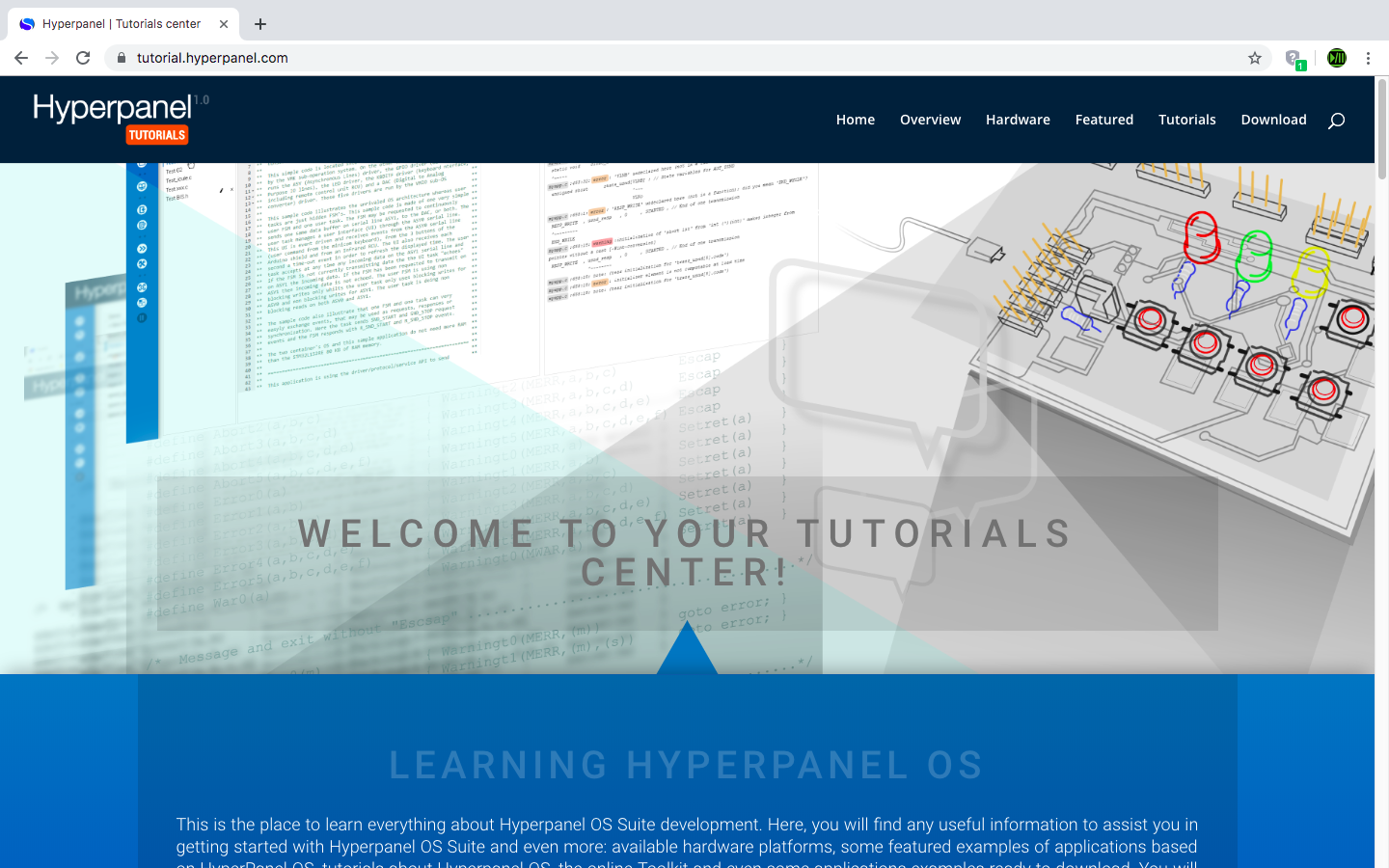Open the shield extension with badge
This screenshot has width=1389, height=868.
1294,59
